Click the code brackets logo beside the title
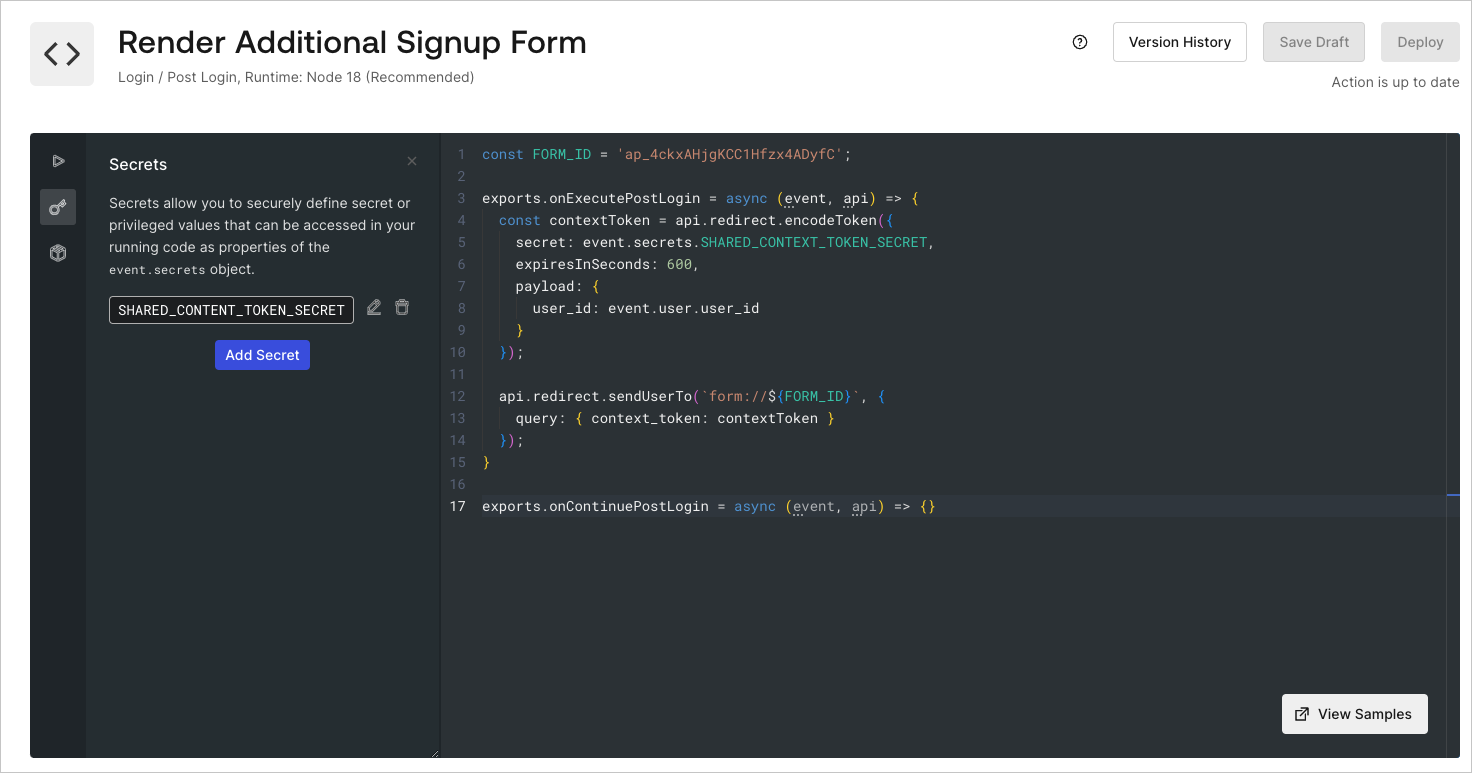1472x773 pixels. [x=61, y=54]
